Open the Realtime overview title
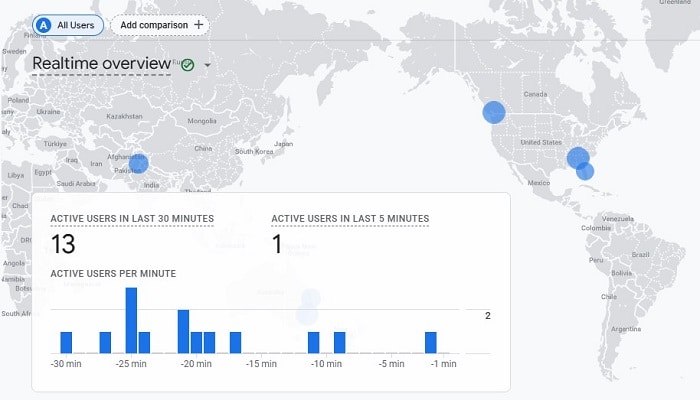Screen dimensions: 700x400 pyautogui.click(x=102, y=63)
